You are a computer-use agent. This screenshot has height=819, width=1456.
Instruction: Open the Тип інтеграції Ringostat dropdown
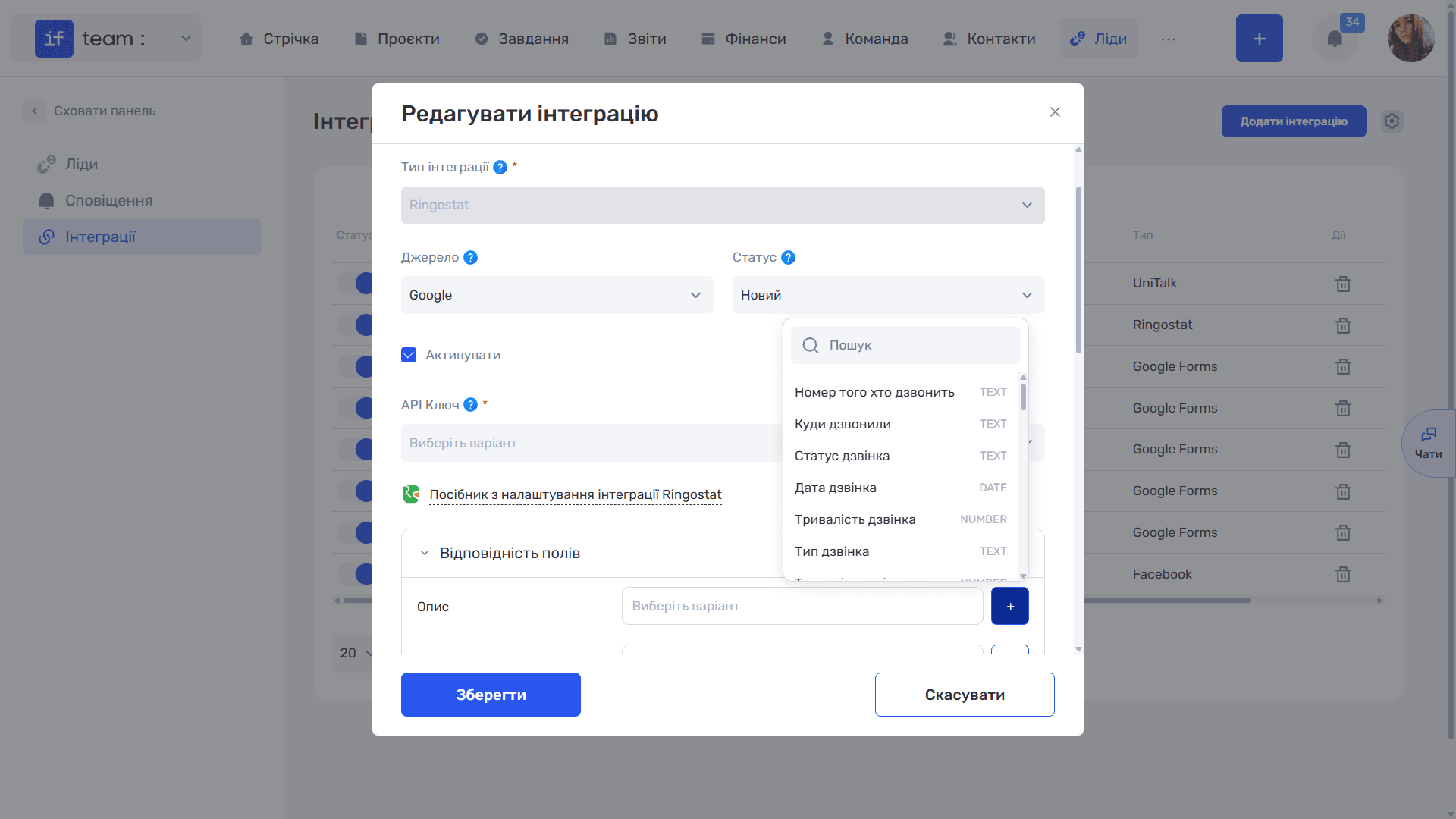click(723, 206)
